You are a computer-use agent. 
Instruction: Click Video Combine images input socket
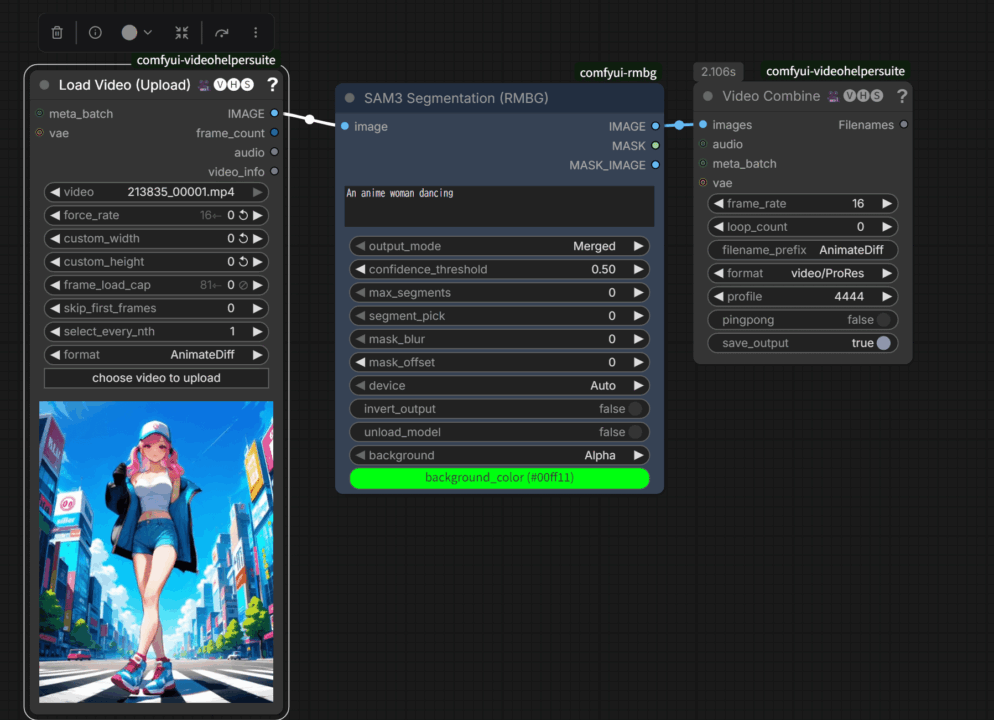coord(703,125)
